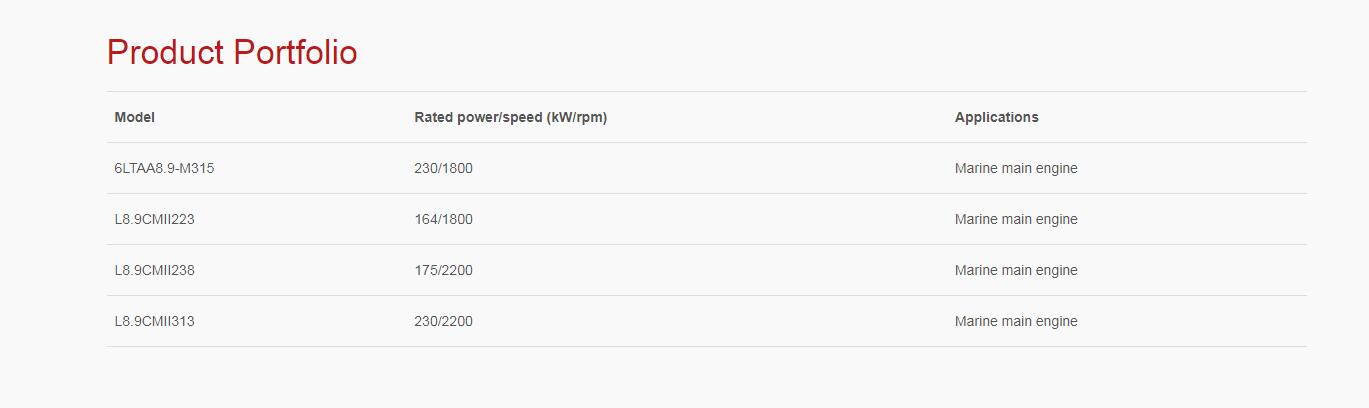
Task: Click the Model column header
Action: click(x=135, y=117)
